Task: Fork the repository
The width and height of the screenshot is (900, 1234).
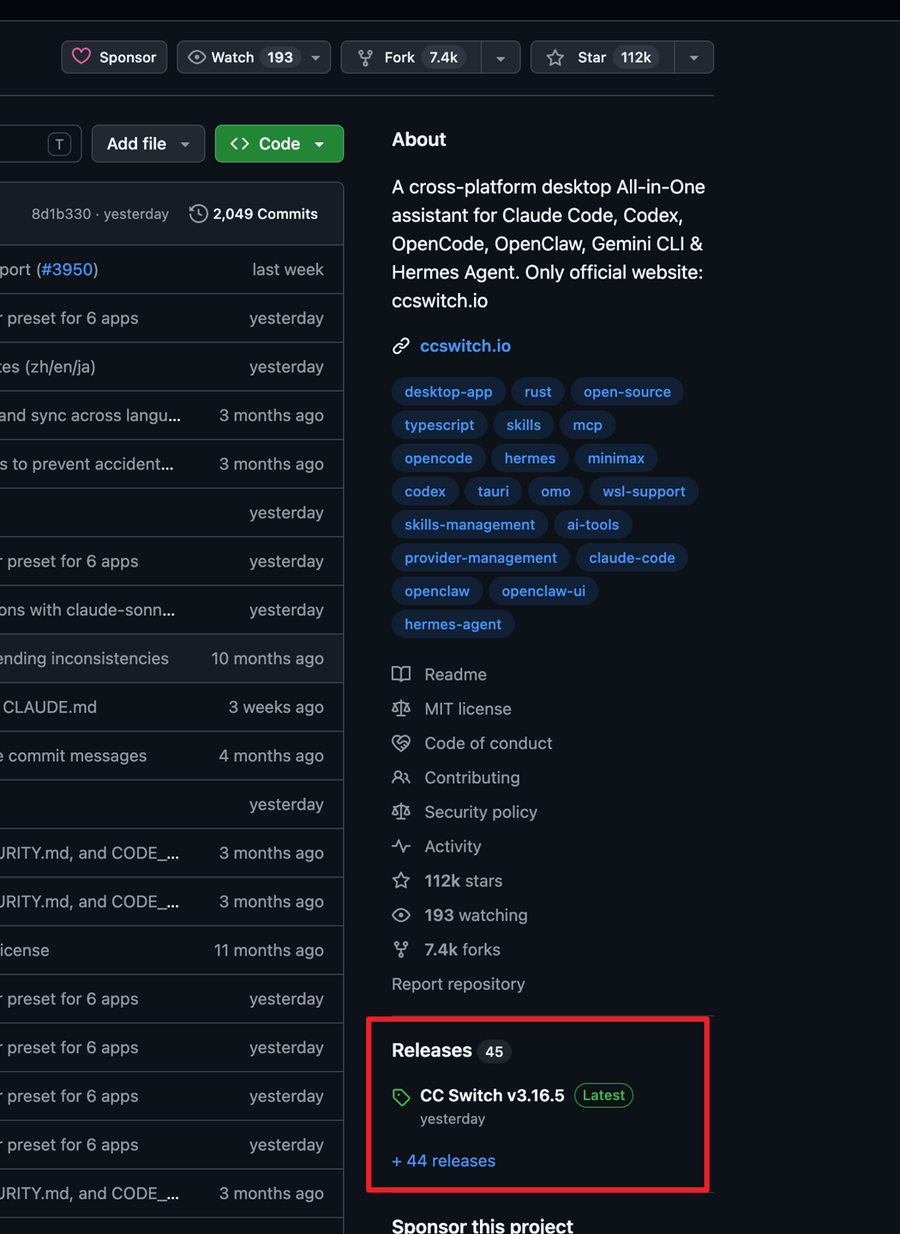Action: pos(411,57)
